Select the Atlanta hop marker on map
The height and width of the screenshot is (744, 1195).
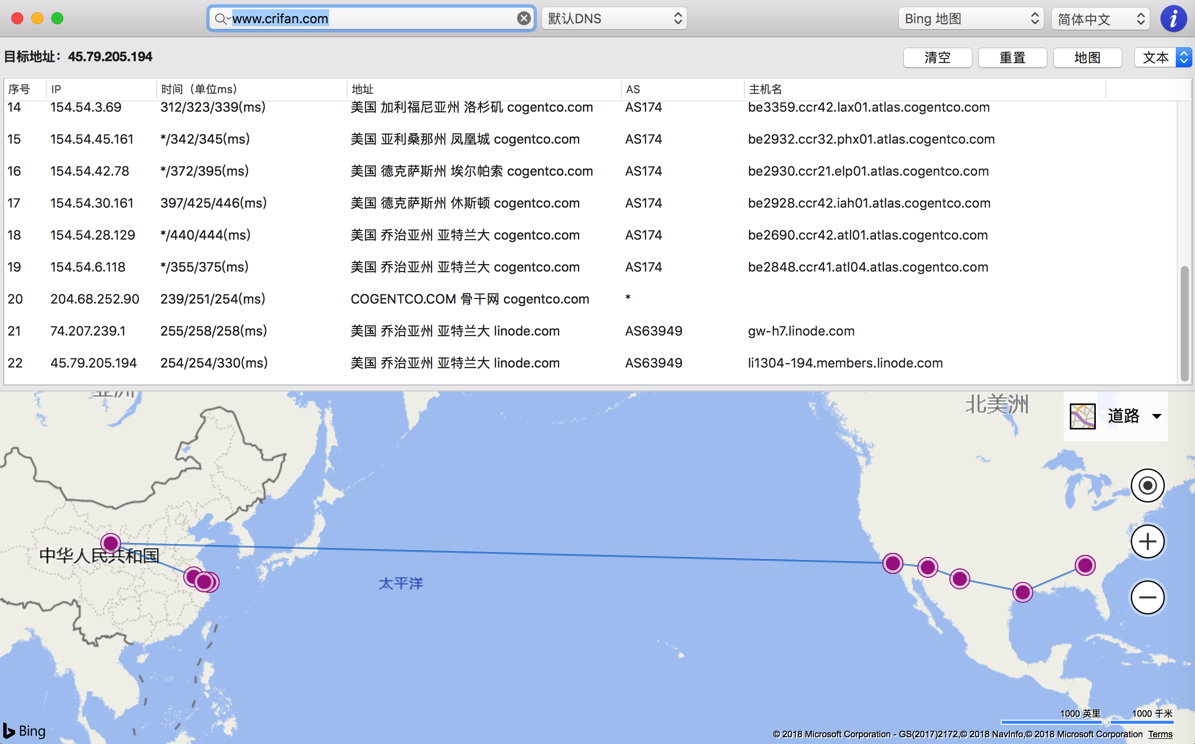(x=1085, y=566)
